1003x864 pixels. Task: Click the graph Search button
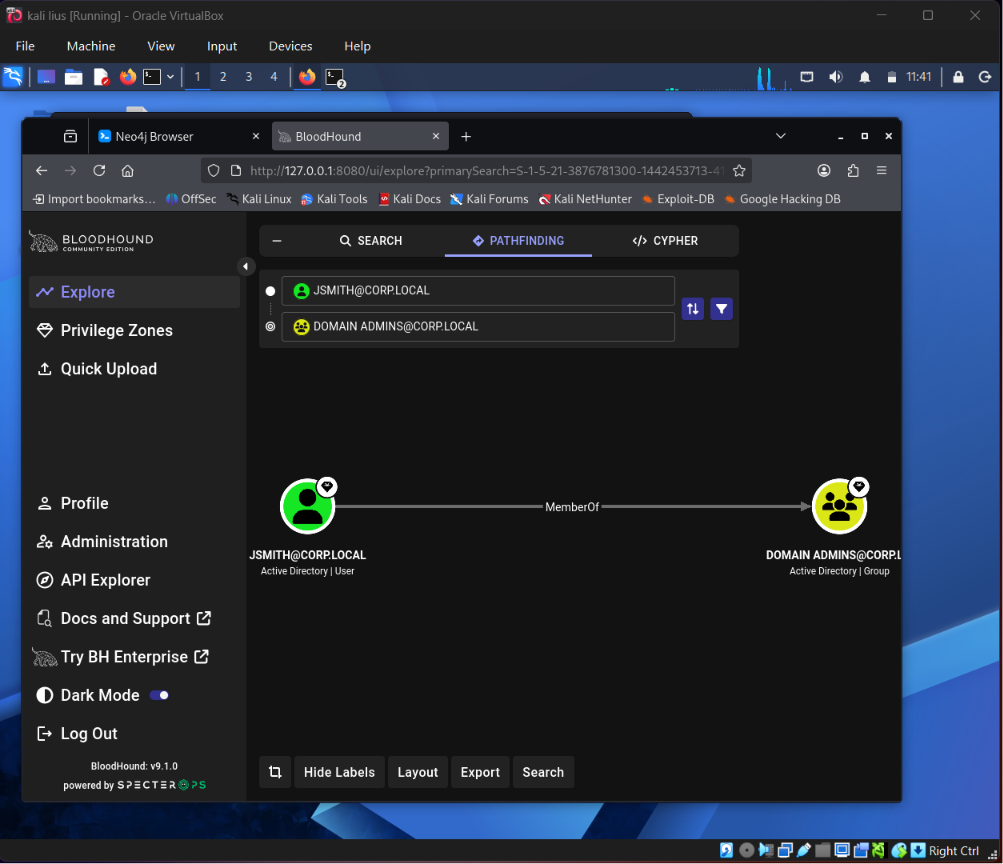click(543, 772)
